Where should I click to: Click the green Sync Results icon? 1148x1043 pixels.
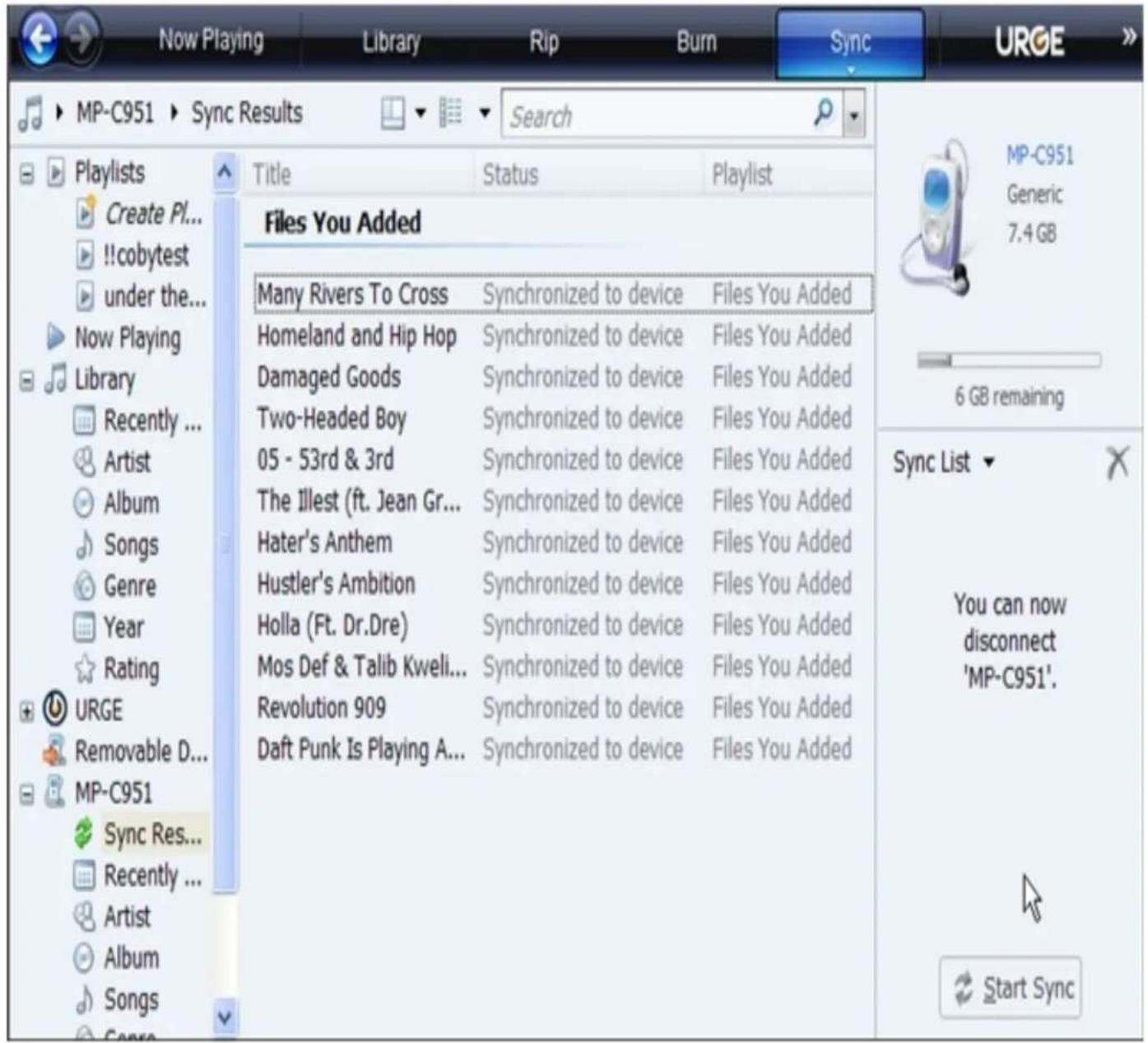tap(84, 834)
